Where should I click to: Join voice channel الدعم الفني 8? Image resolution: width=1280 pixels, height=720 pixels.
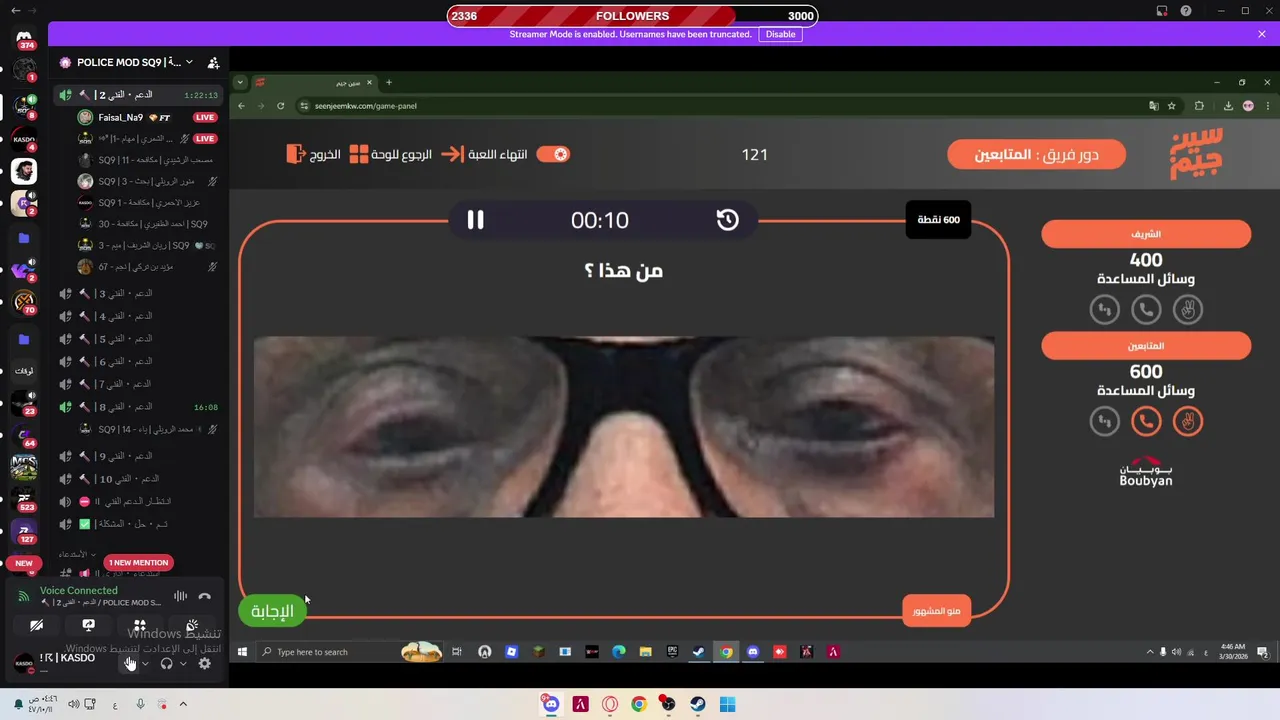pos(138,407)
